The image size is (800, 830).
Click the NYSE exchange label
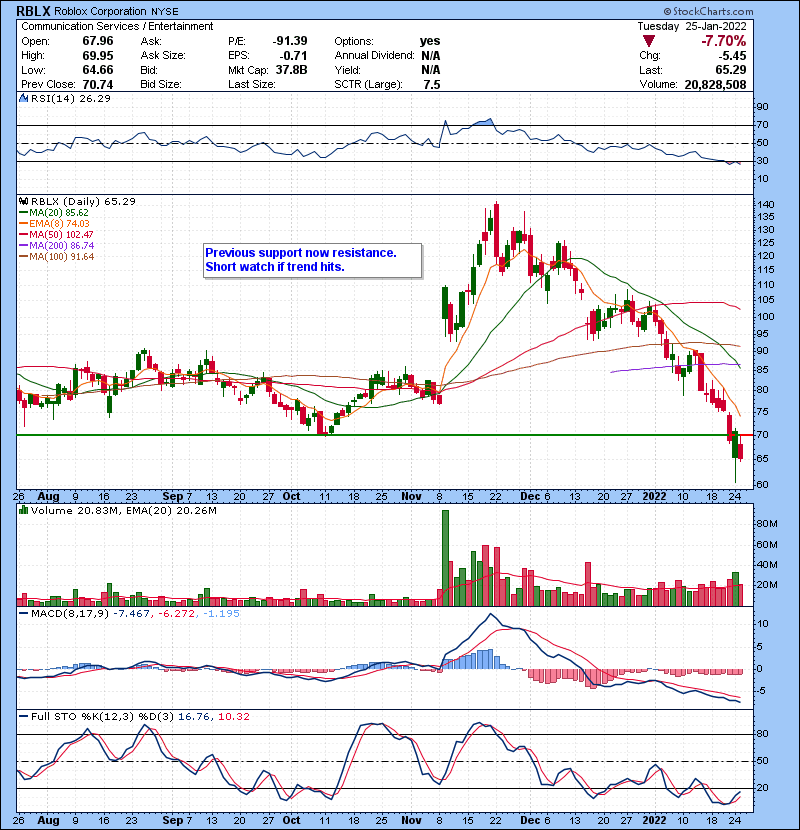(164, 12)
